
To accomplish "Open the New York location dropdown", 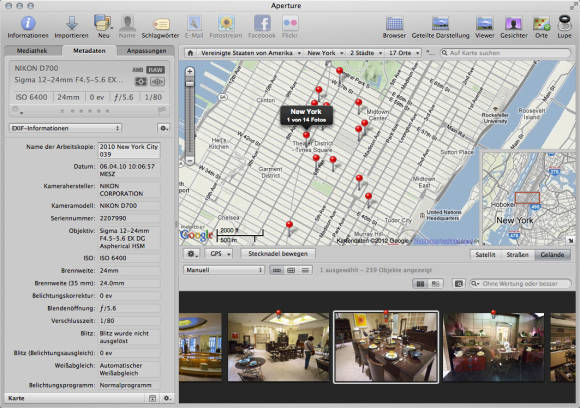I will click(325, 53).
